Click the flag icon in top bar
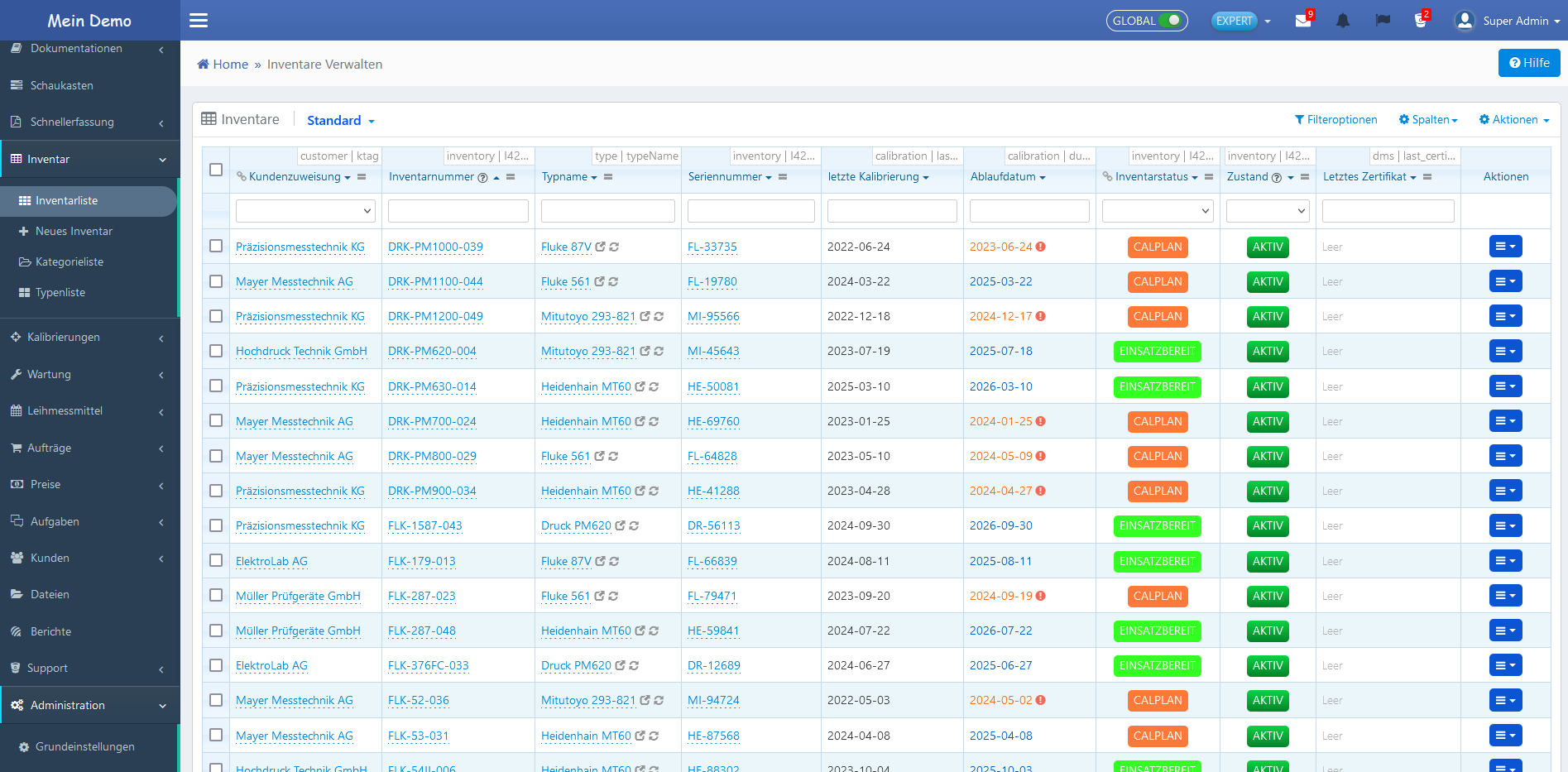The image size is (1568, 772). tap(1382, 21)
